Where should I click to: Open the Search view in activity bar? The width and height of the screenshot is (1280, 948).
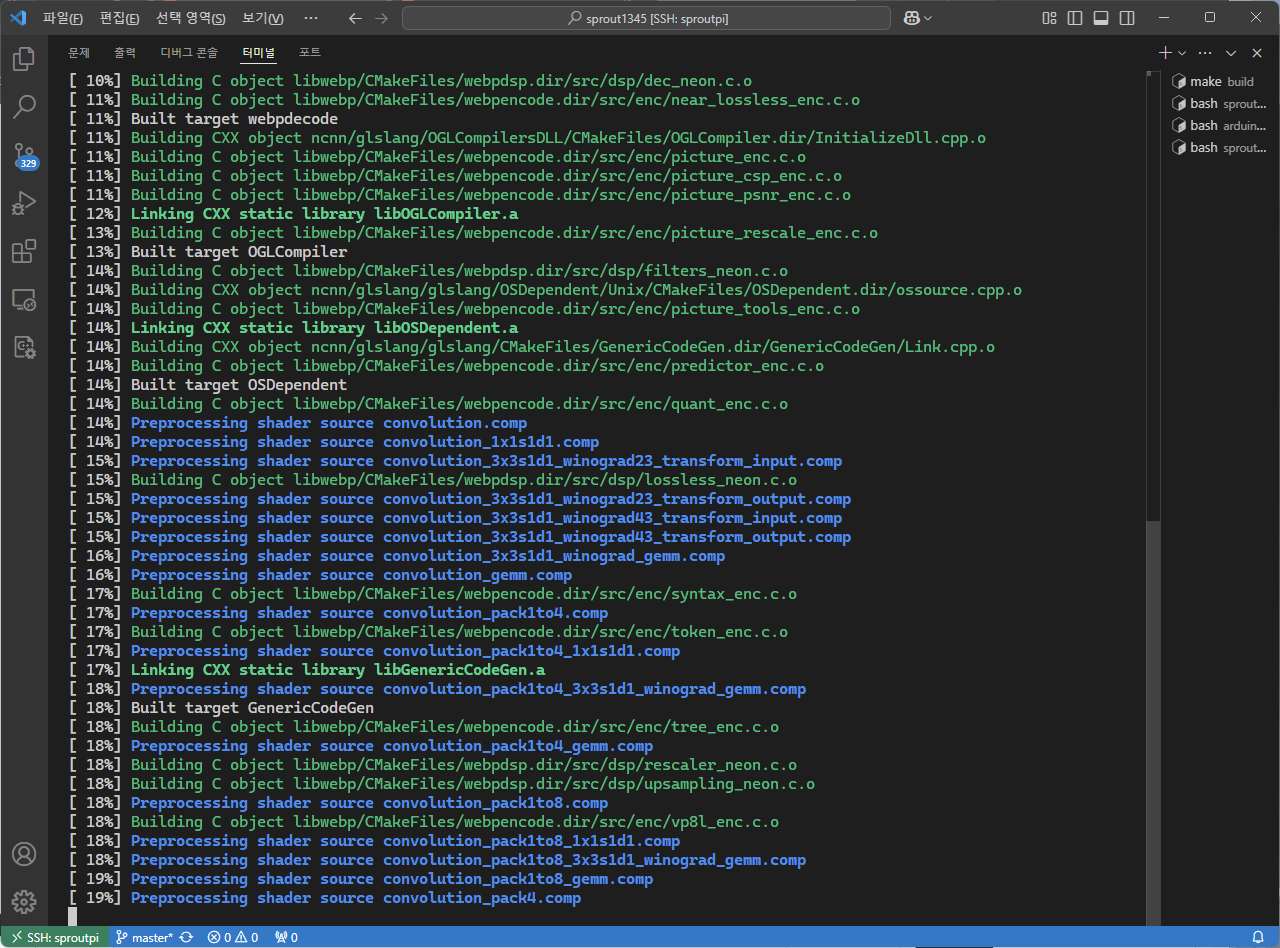(24, 106)
